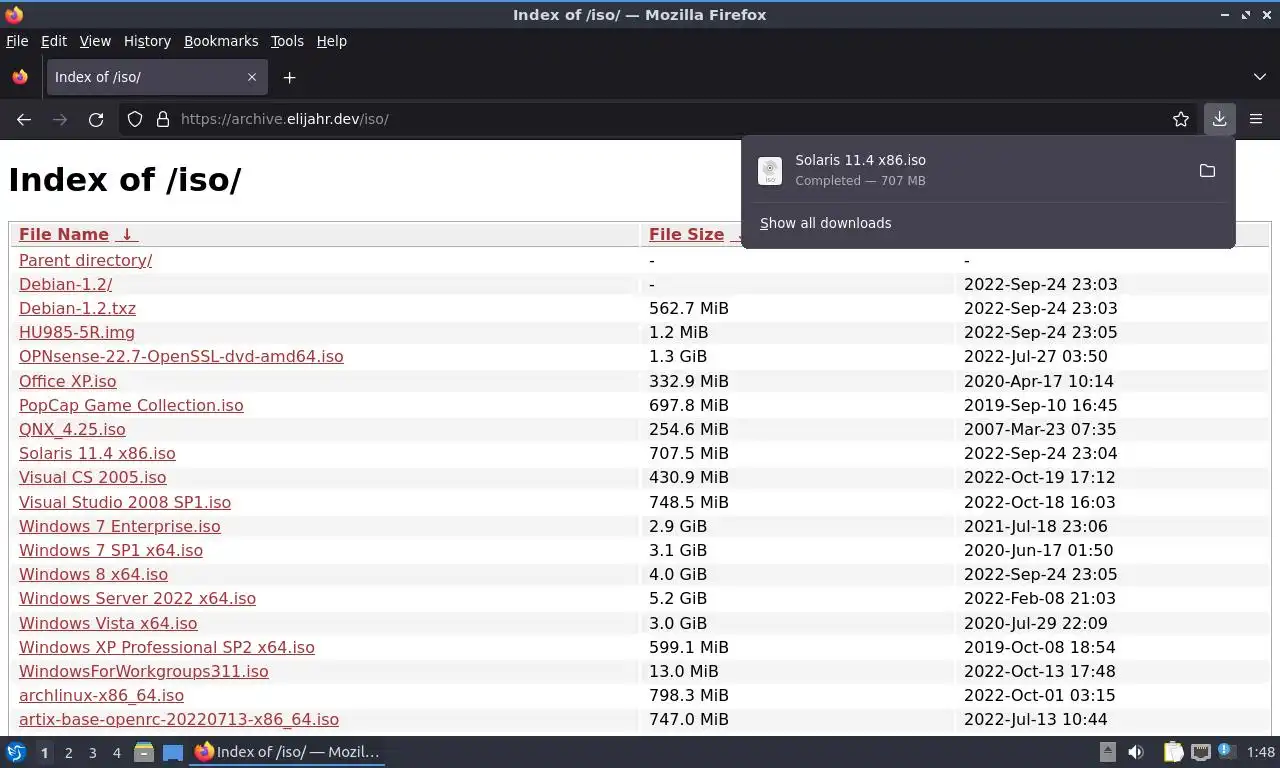
Task: Go back to the previous page
Action: (x=24, y=119)
